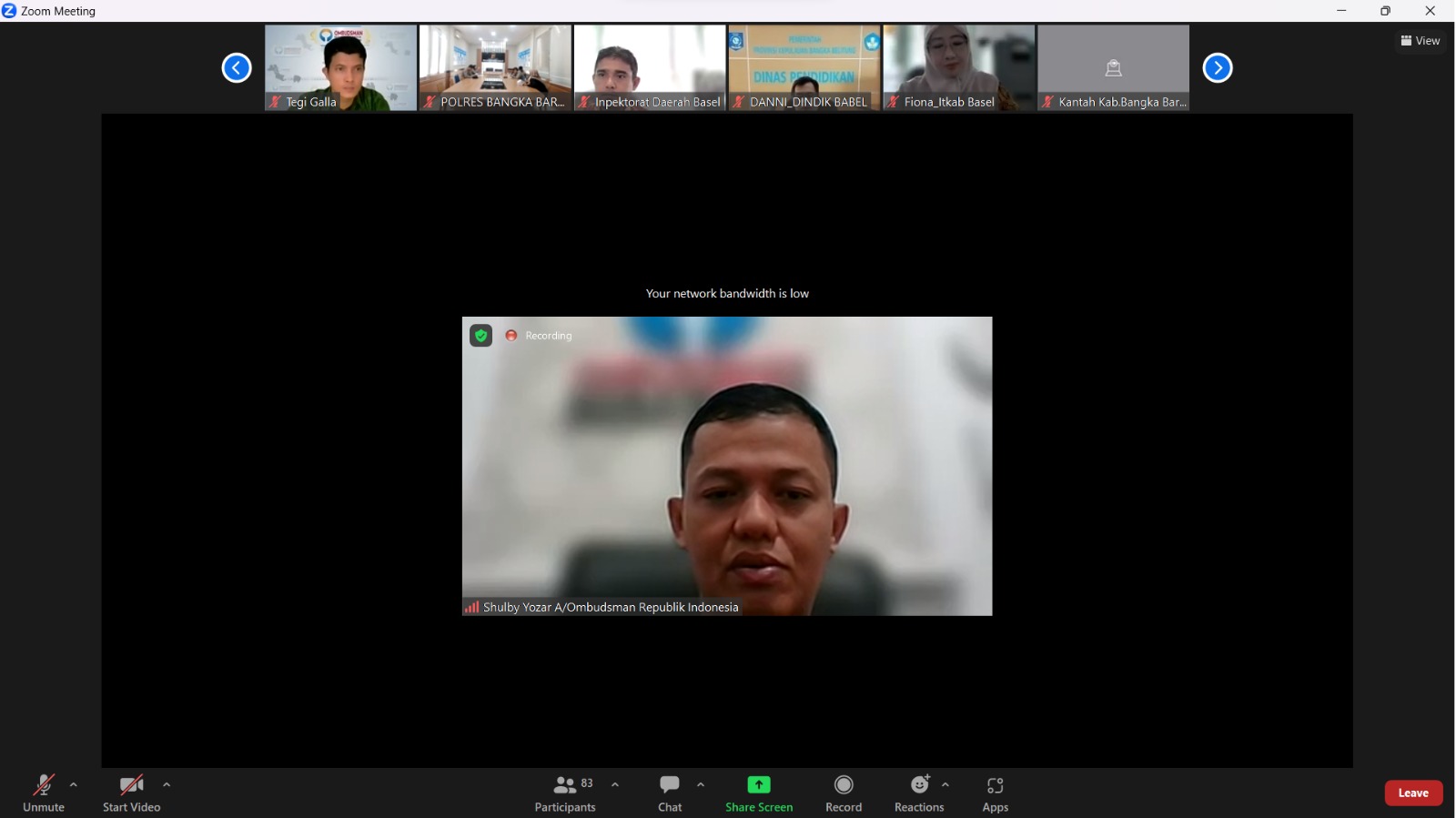Viewport: 1456px width, 818px height.
Task: Expand the audio options arrow beside Unmute
Action: 74,784
